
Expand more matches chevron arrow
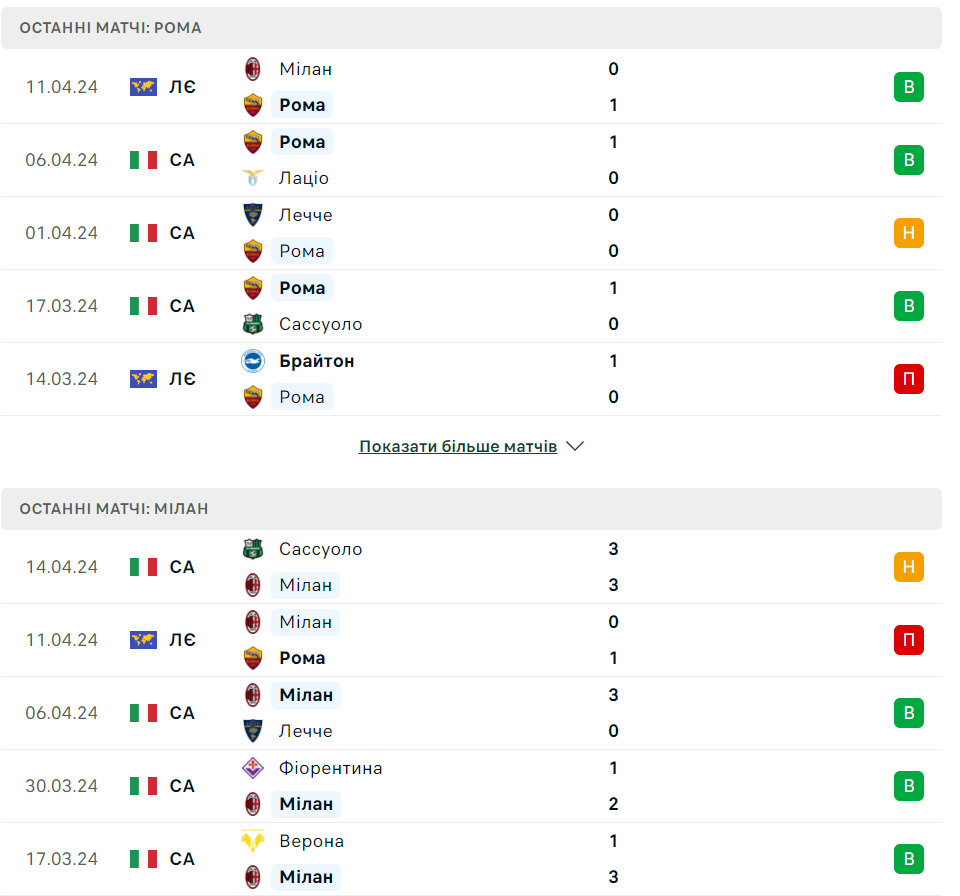[x=575, y=447]
